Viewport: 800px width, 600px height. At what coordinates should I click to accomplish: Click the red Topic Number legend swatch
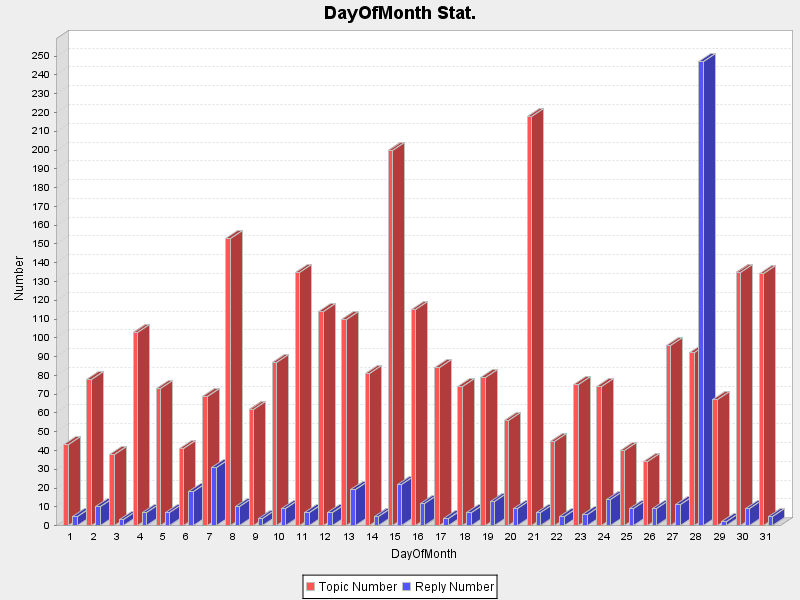[x=311, y=587]
